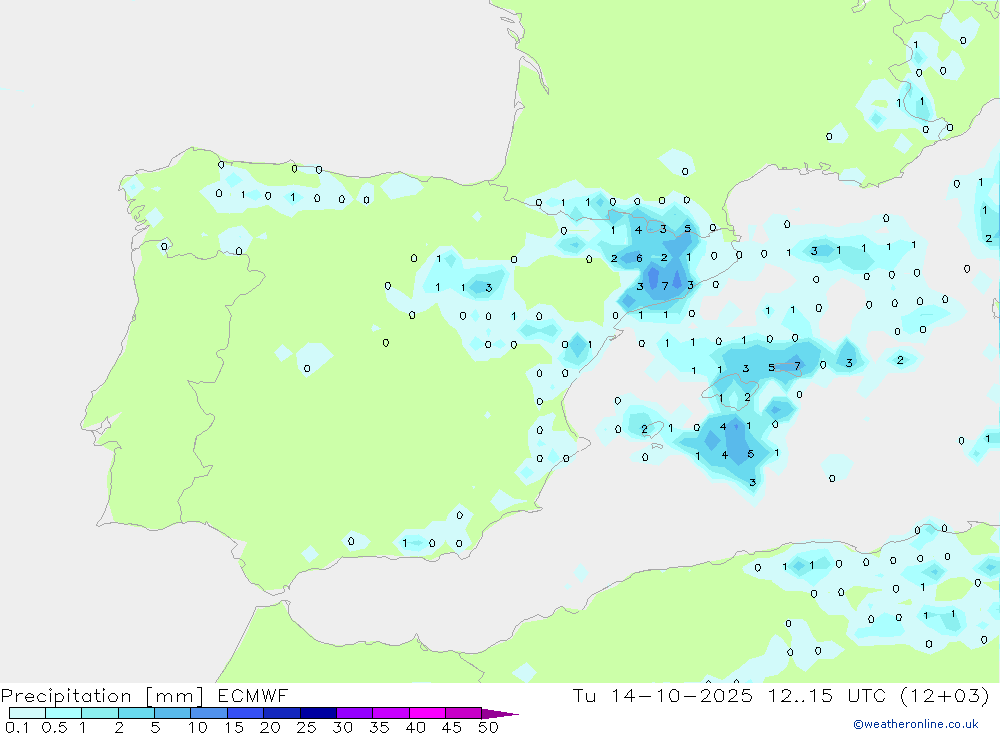The height and width of the screenshot is (733, 1000).
Task: Pick the royal blue swatch between 15 and 20
Action: pos(245,713)
